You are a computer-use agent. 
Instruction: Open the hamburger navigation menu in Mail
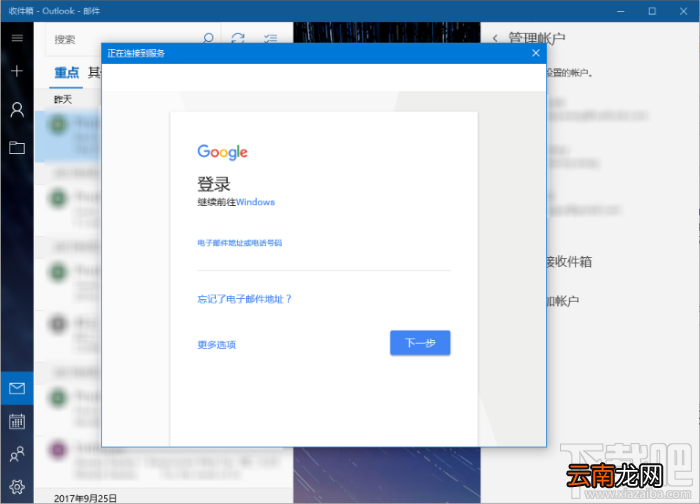coord(17,38)
